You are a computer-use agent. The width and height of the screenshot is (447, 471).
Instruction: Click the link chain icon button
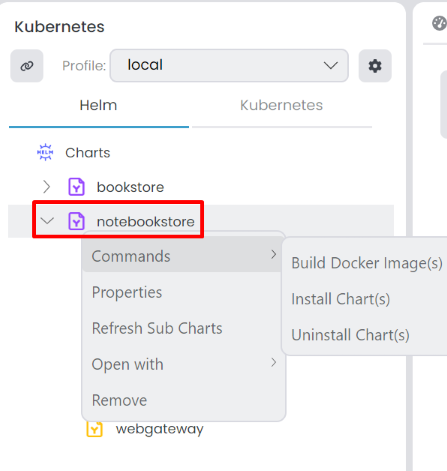(x=27, y=66)
